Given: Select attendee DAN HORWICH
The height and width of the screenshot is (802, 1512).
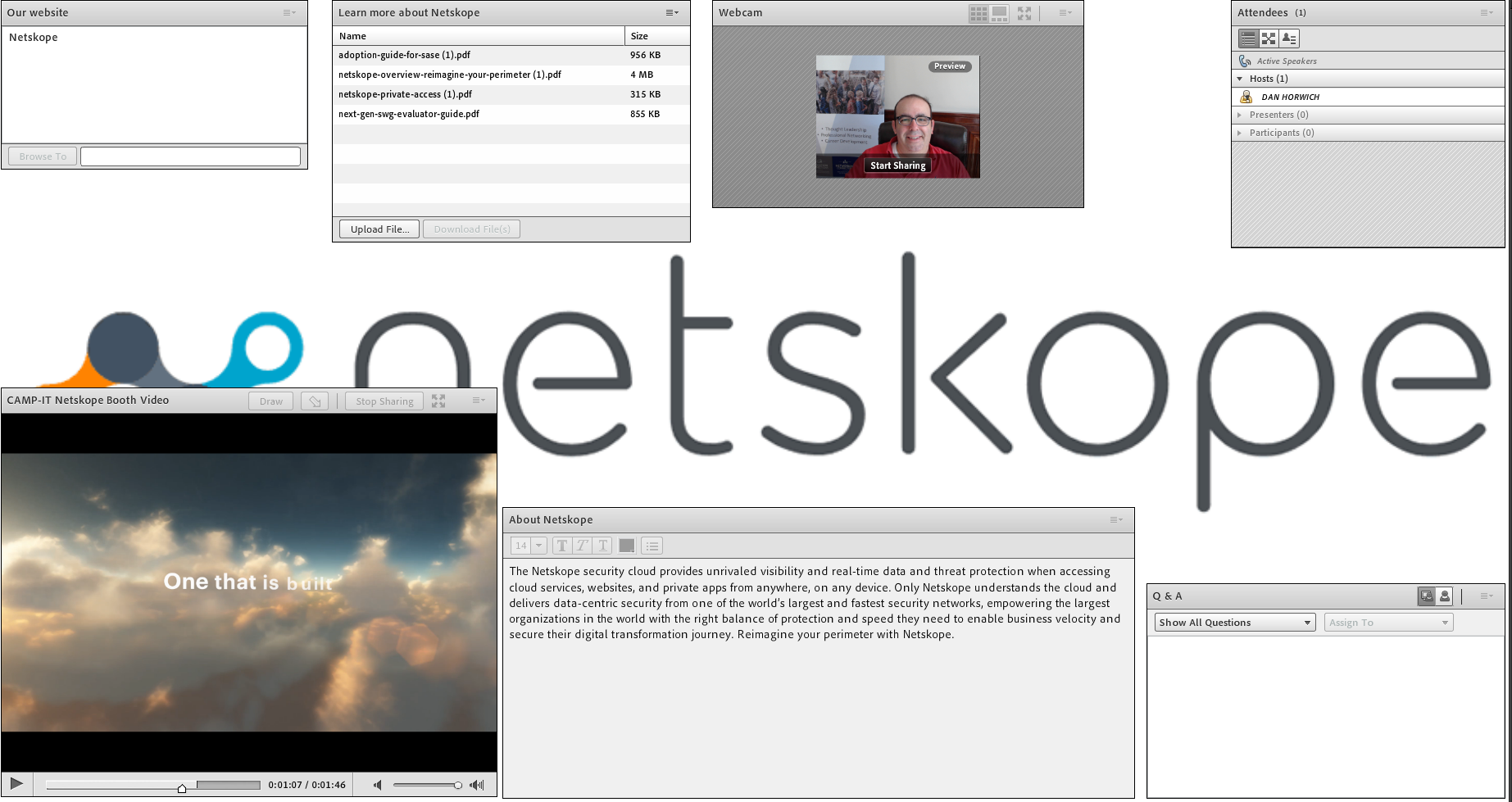Looking at the screenshot, I should point(1368,97).
